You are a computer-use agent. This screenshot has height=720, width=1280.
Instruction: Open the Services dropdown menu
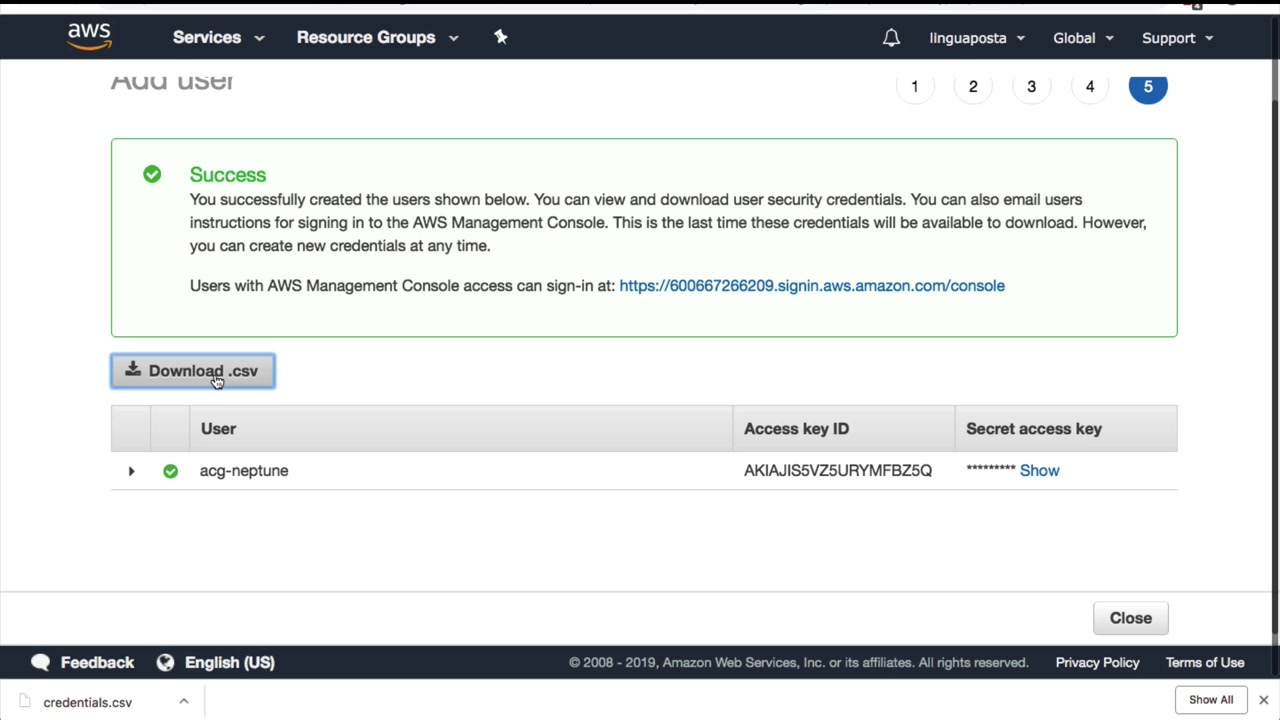[x=218, y=38]
